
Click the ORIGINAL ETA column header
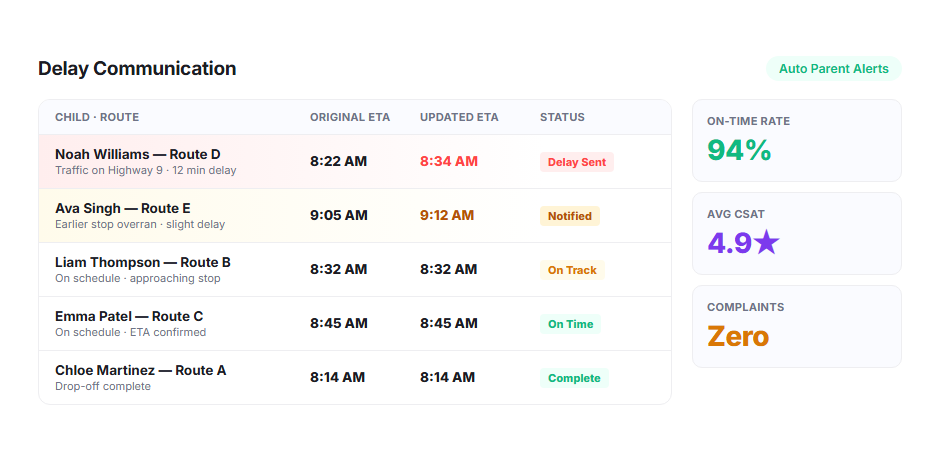point(350,117)
